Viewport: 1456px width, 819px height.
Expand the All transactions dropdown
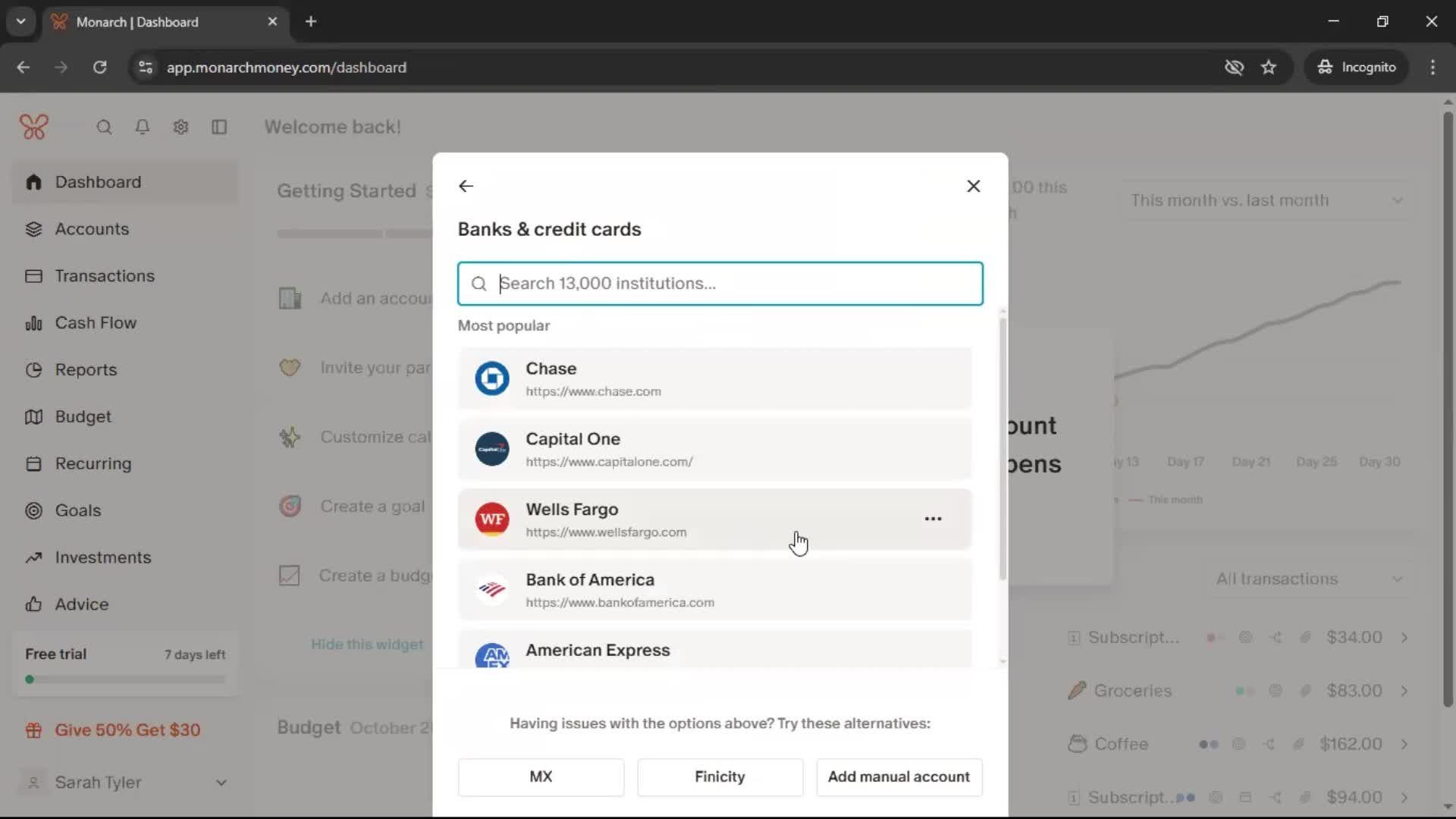[1309, 579]
